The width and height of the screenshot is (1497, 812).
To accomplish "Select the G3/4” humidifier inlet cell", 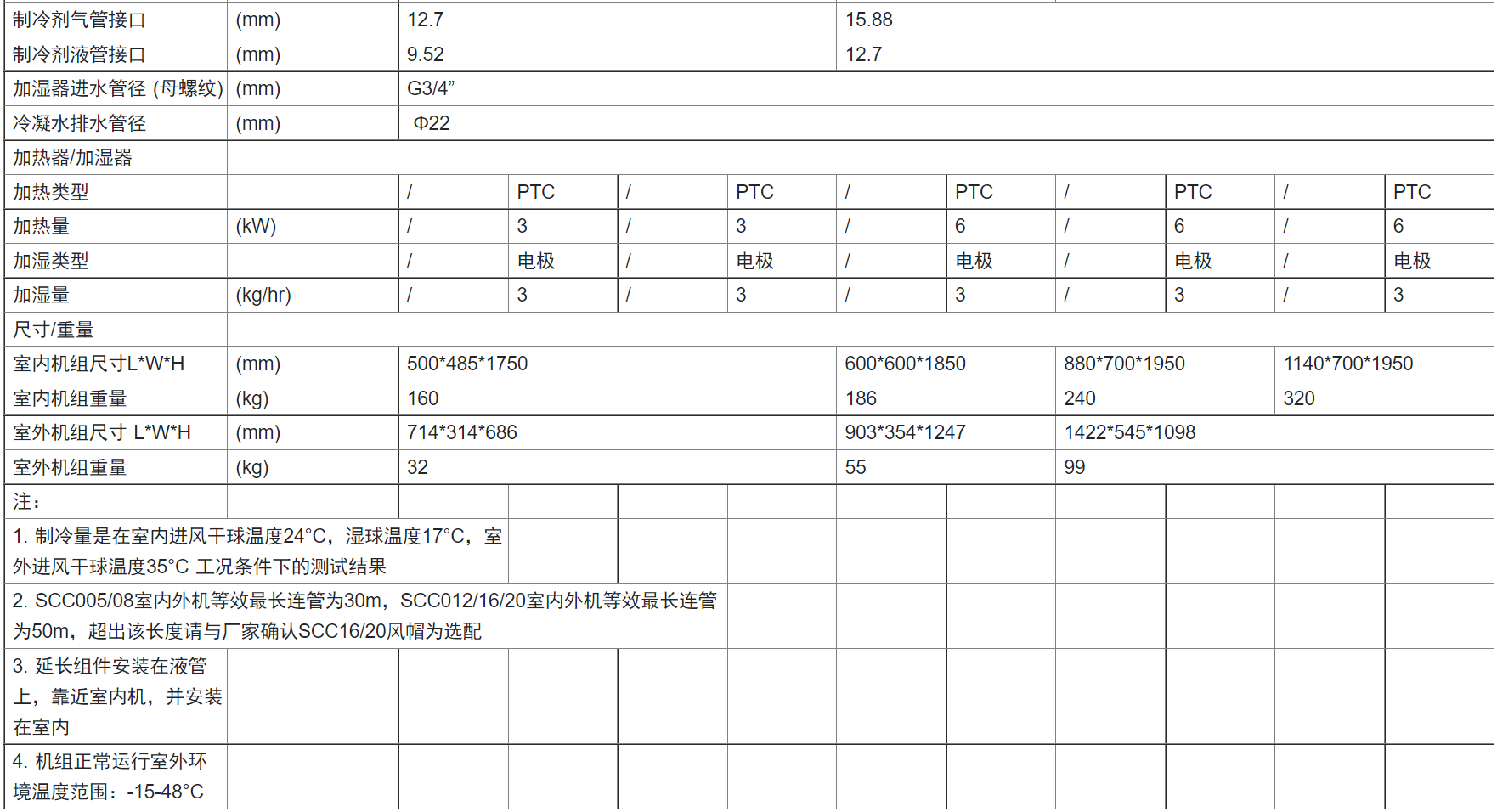I will pyautogui.click(x=431, y=88).
